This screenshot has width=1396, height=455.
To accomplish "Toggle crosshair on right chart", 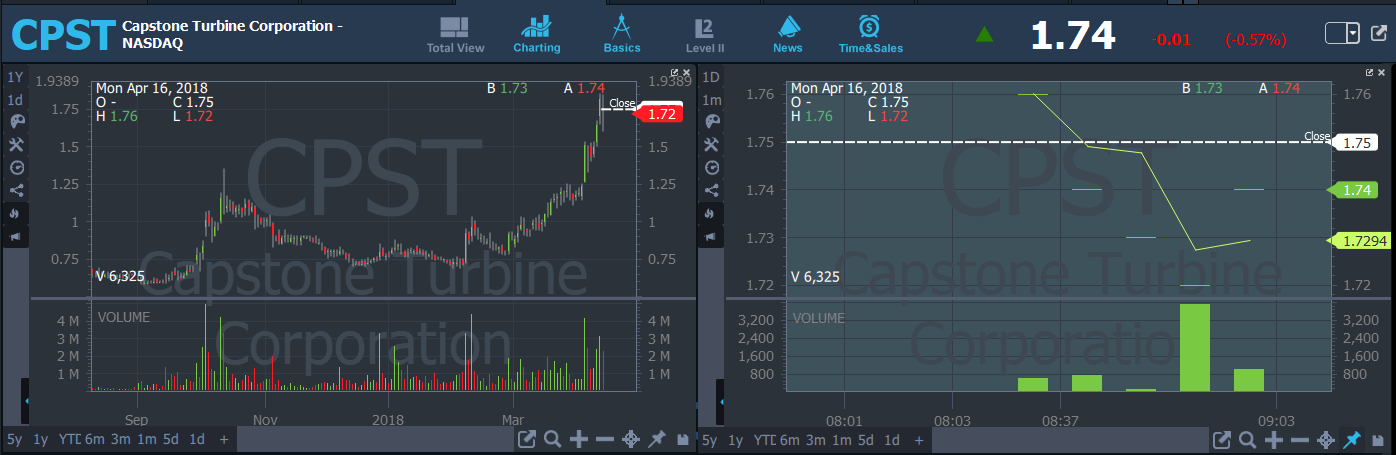I will click(1326, 440).
